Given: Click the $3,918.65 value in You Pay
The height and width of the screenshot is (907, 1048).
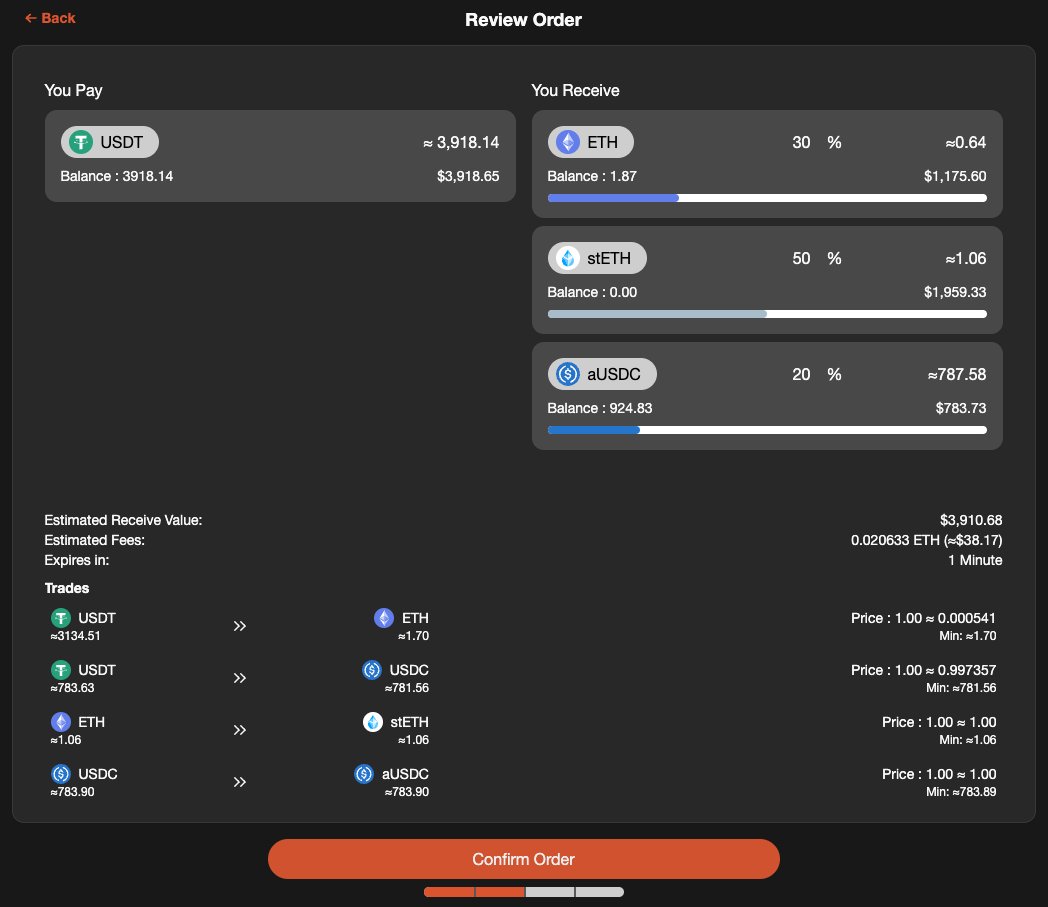Looking at the screenshot, I should coord(468,176).
